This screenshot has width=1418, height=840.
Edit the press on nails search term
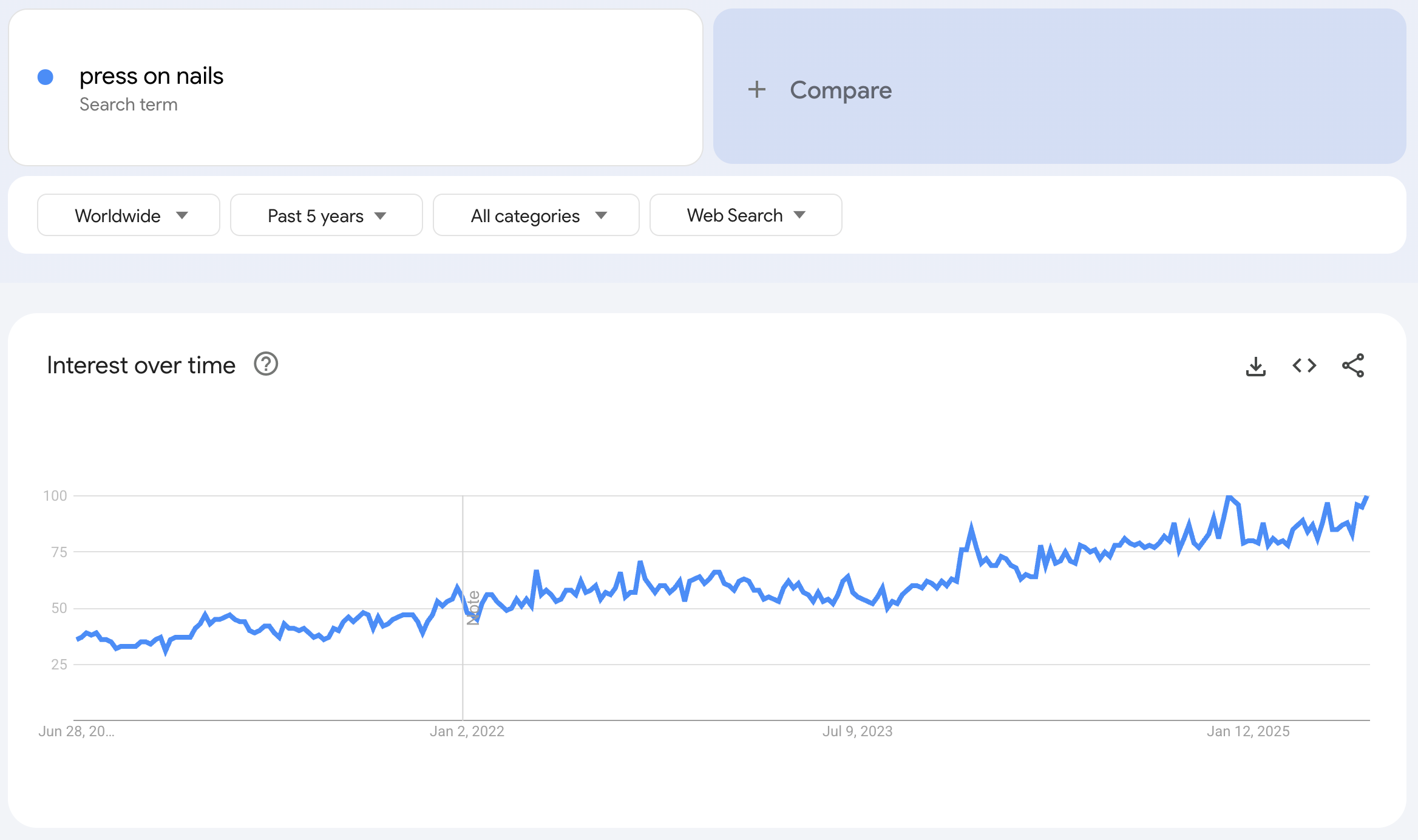(152, 76)
